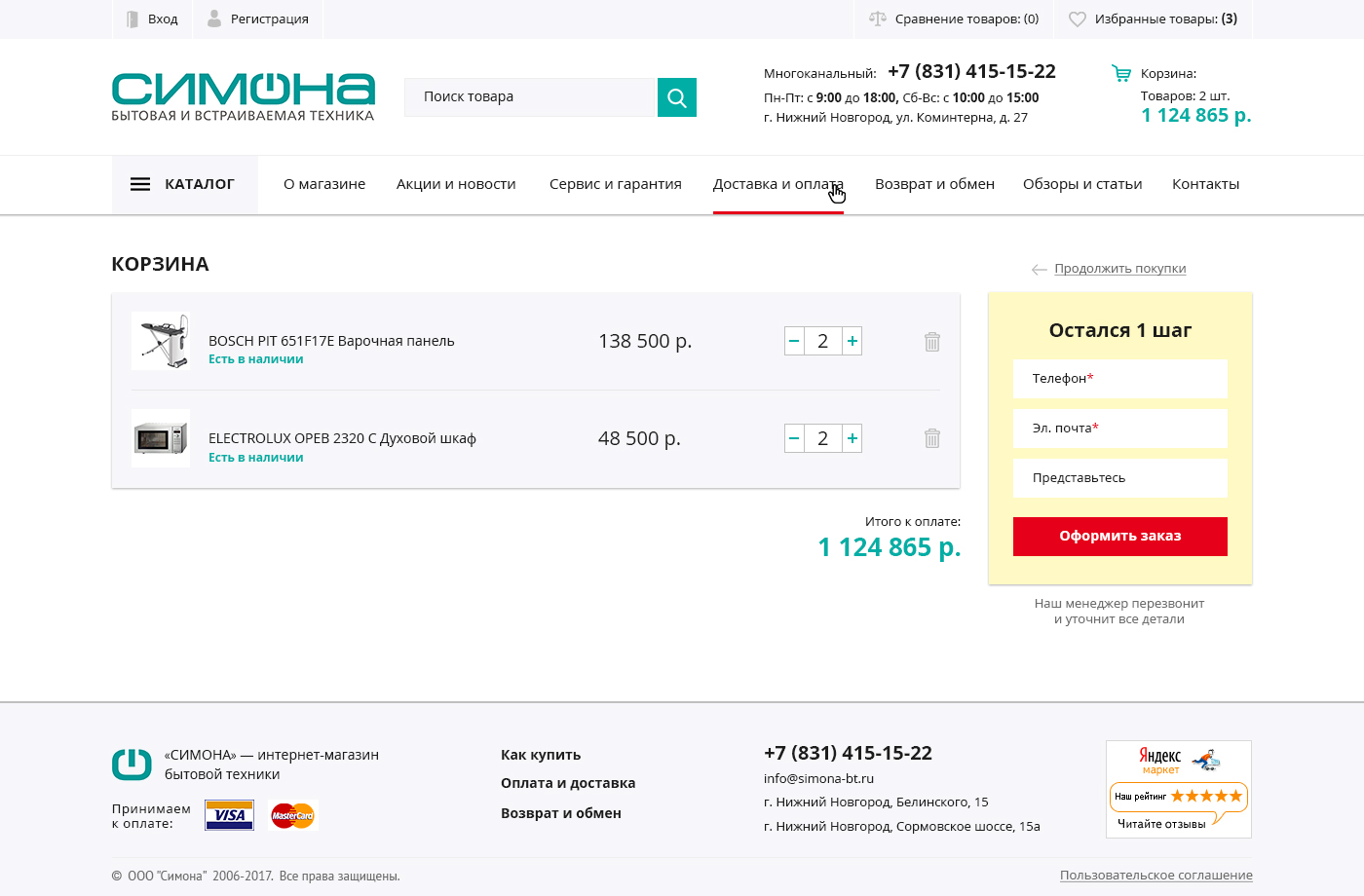Click the BOSCH quantity field
The height and width of the screenshot is (896, 1364).
pos(823,341)
